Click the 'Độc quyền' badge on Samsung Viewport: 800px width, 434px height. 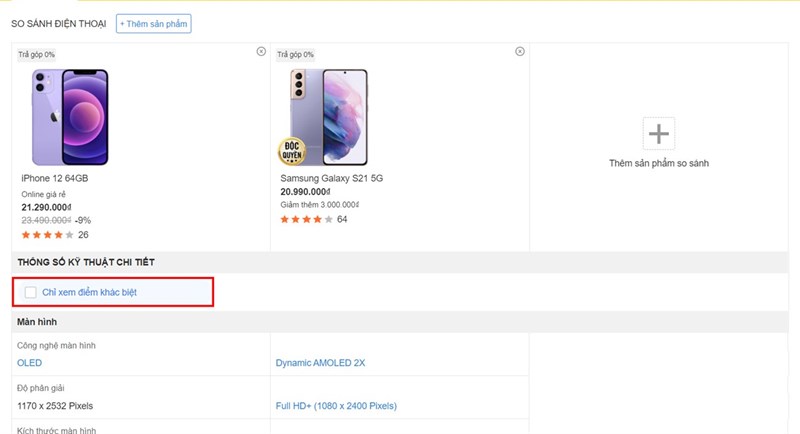point(292,150)
